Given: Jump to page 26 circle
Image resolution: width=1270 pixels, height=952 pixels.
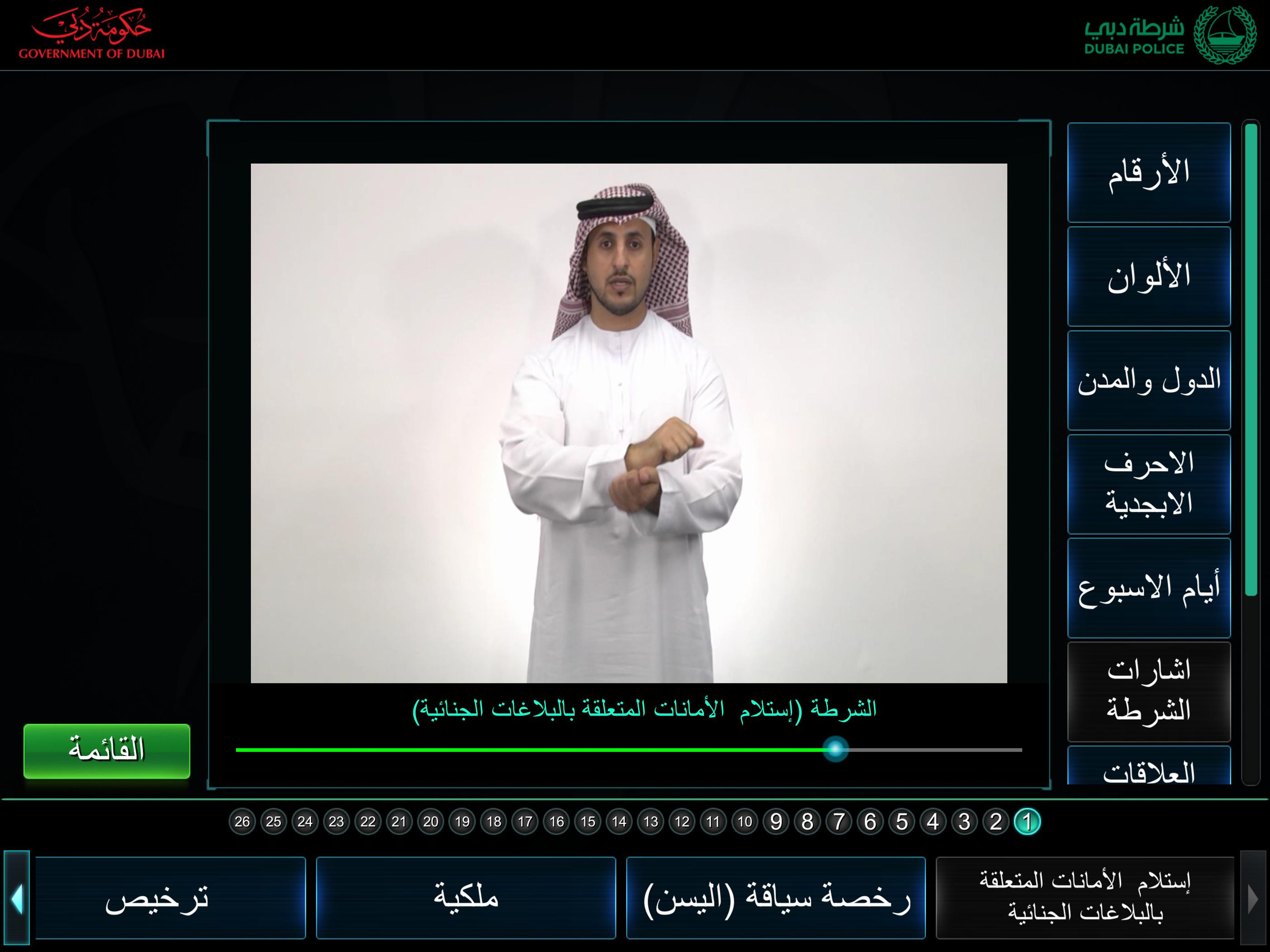Looking at the screenshot, I should pos(242,822).
